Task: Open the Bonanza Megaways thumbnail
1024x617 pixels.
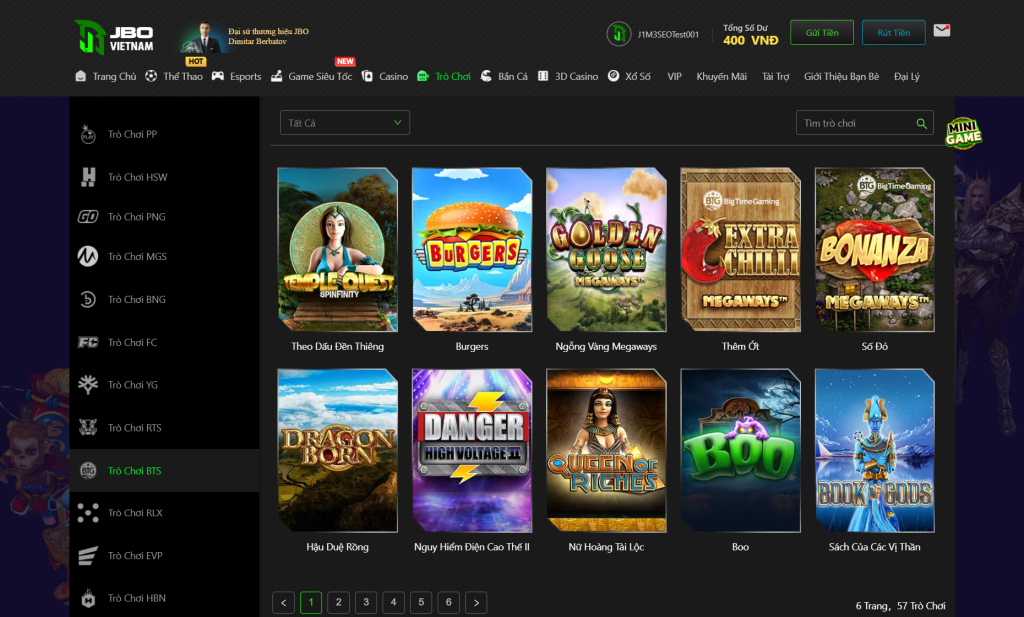Action: [874, 249]
